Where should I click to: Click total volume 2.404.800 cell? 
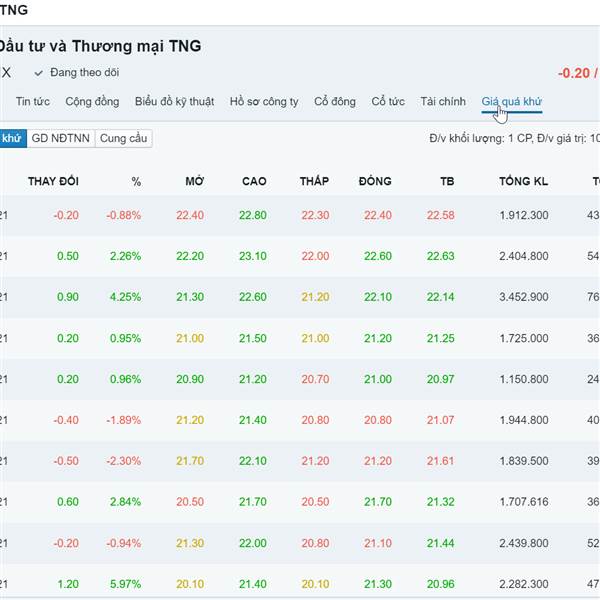pyautogui.click(x=524, y=256)
